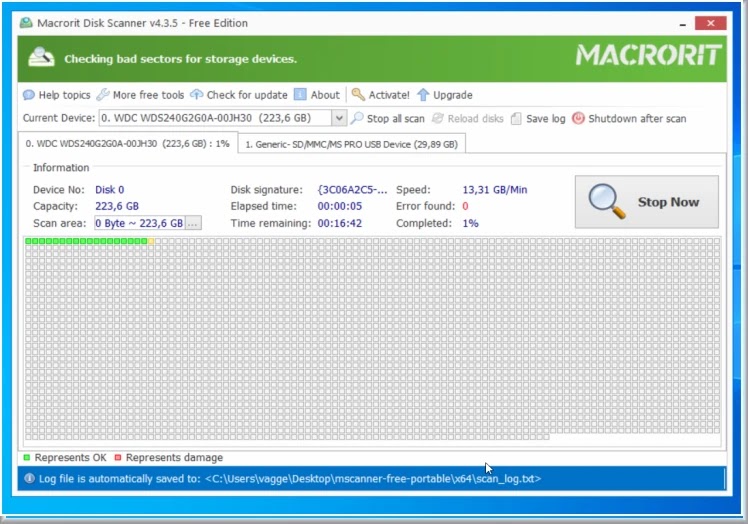Viewport: 748px width, 524px height.
Task: Click the red Represents damage swatch
Action: 118,457
